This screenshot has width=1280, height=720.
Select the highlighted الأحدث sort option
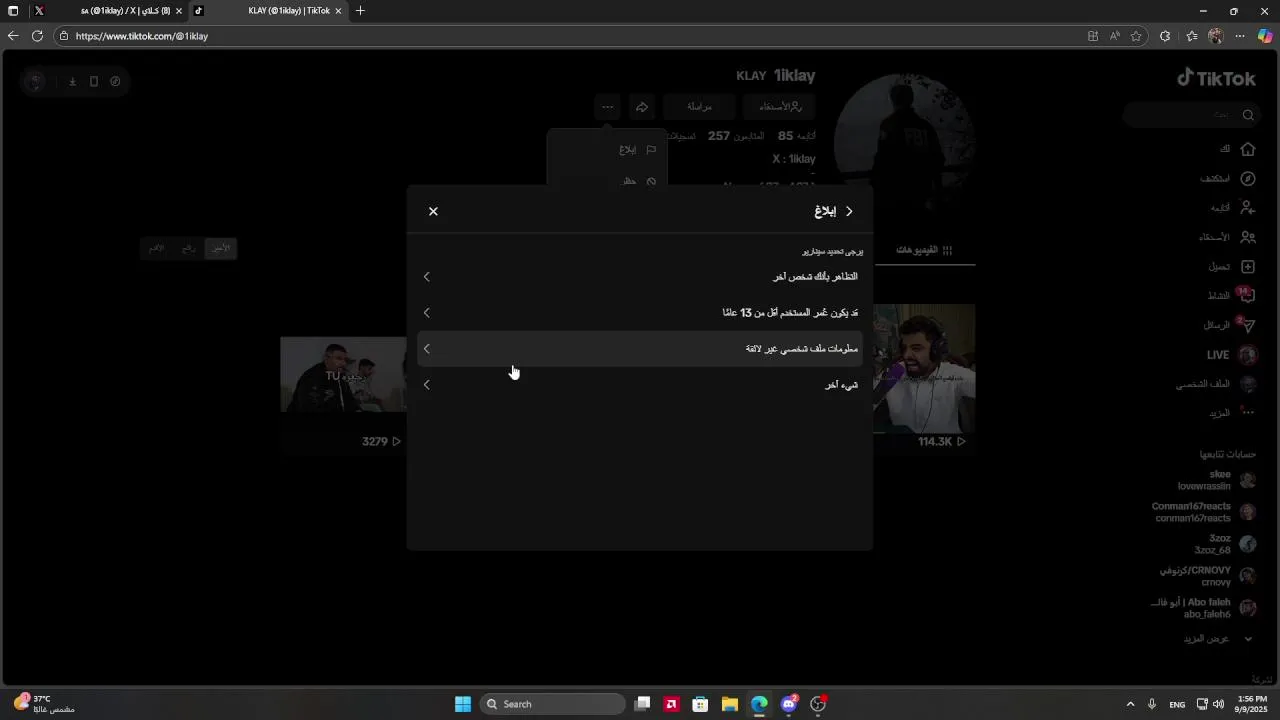tap(220, 248)
